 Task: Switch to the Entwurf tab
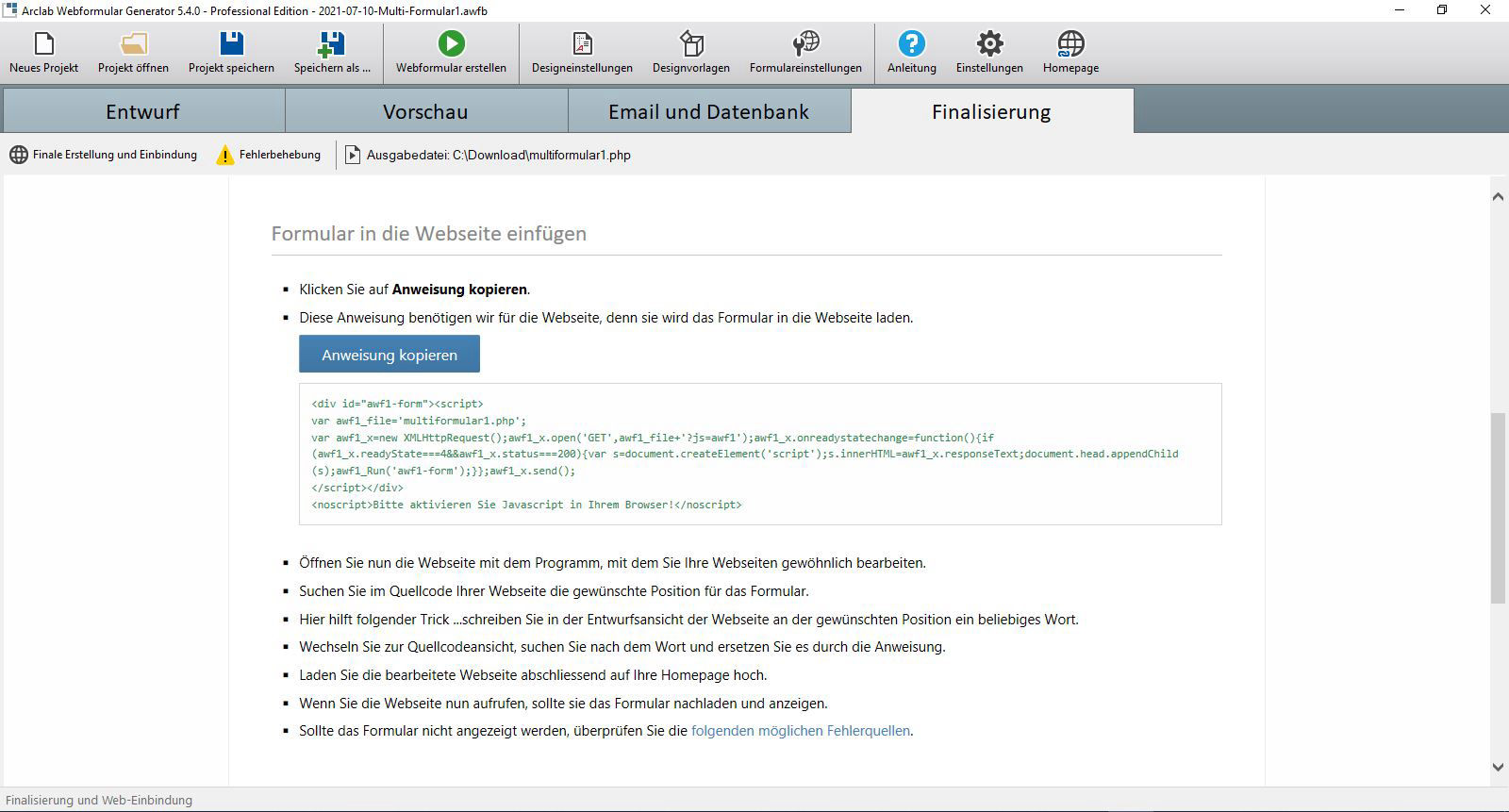(x=142, y=111)
